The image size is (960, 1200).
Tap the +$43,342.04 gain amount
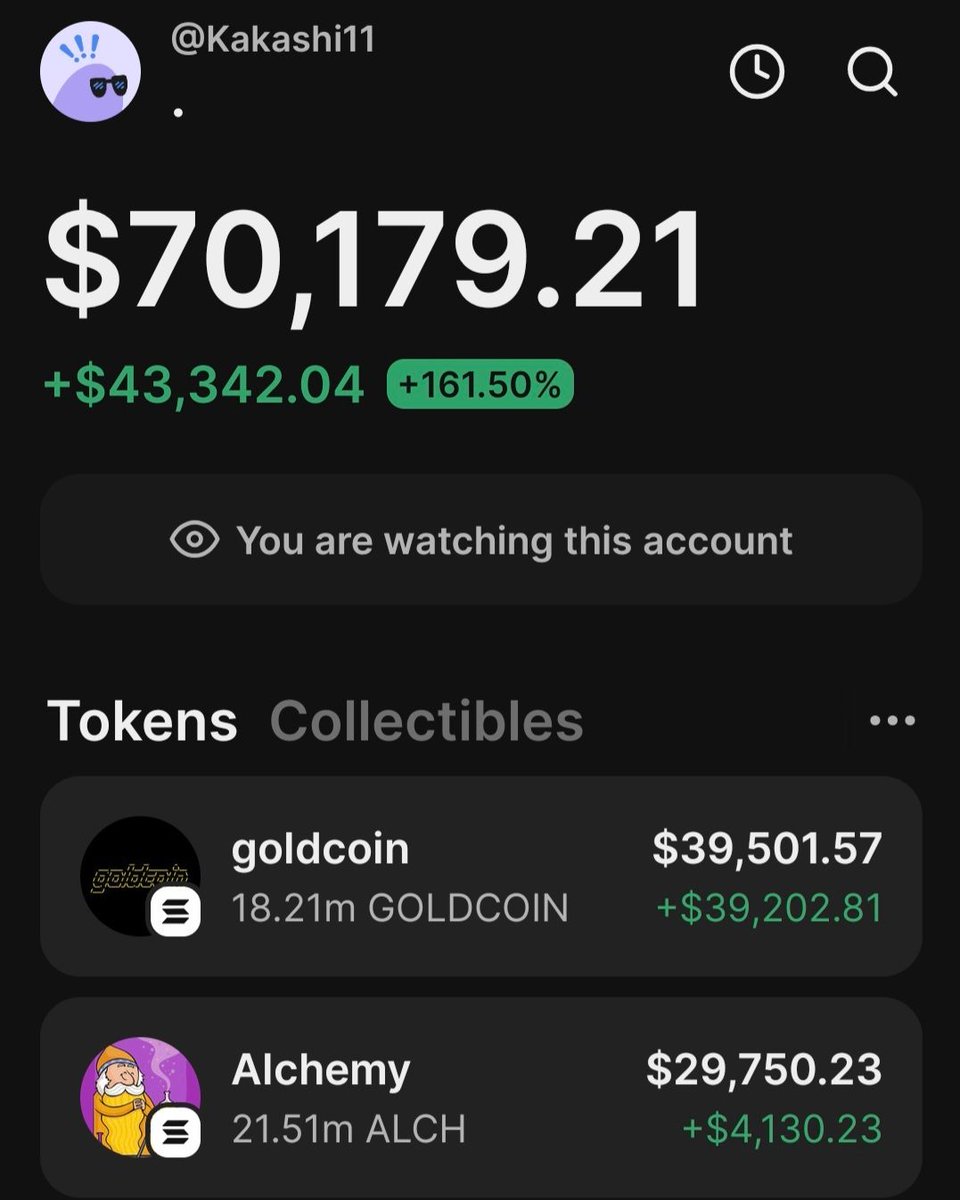point(205,386)
